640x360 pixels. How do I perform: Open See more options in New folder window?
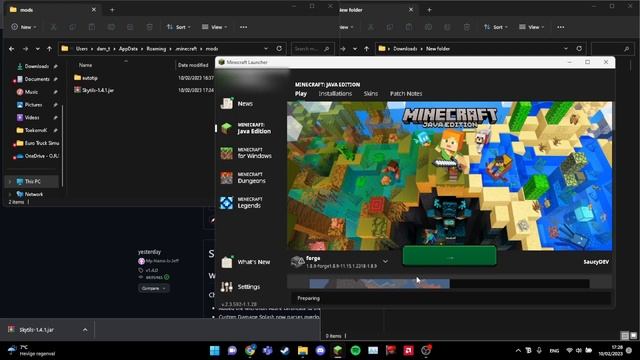click(561, 27)
